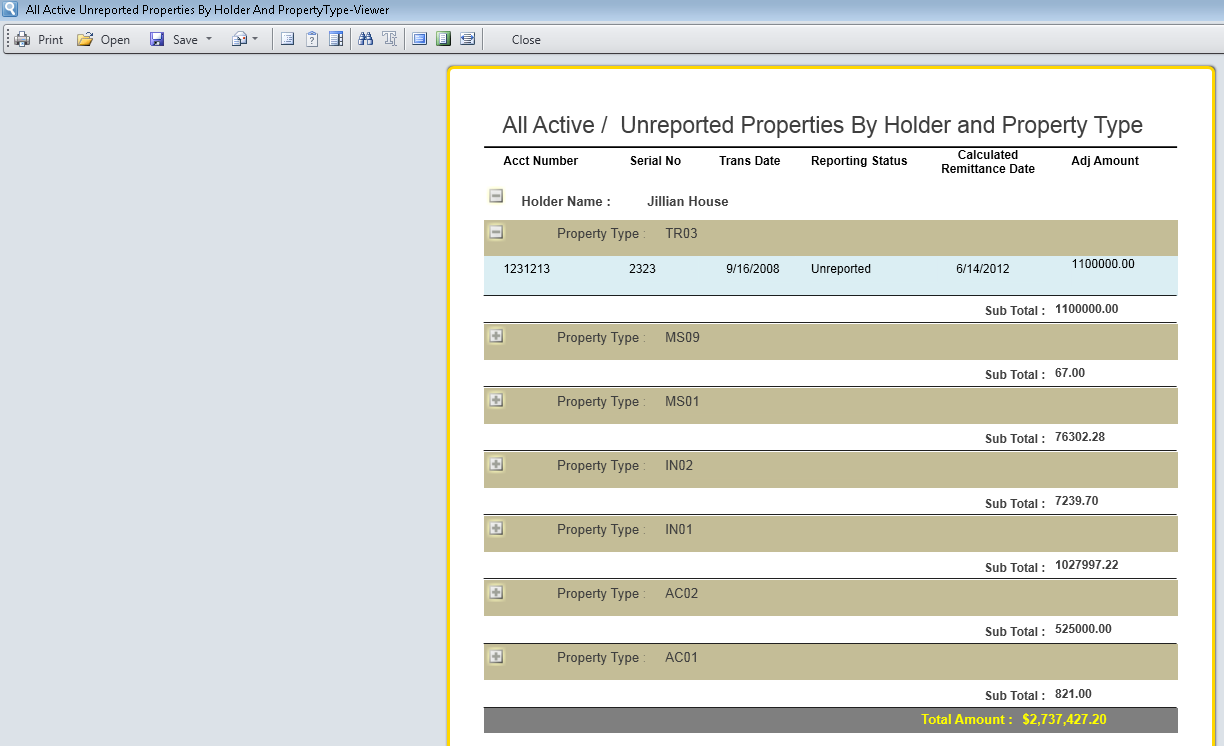This screenshot has width=1224, height=746.
Task: Select the Unreported status cell
Action: pyautogui.click(x=841, y=269)
